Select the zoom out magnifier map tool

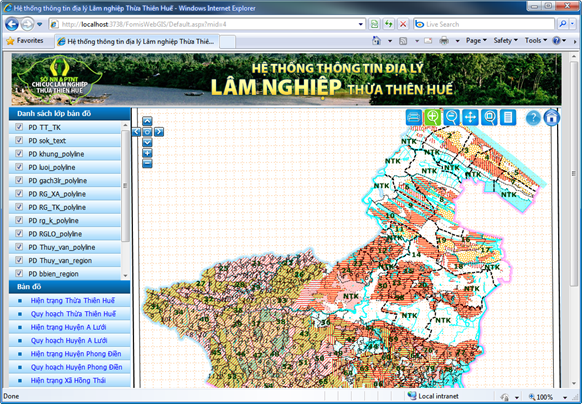pyautogui.click(x=451, y=118)
